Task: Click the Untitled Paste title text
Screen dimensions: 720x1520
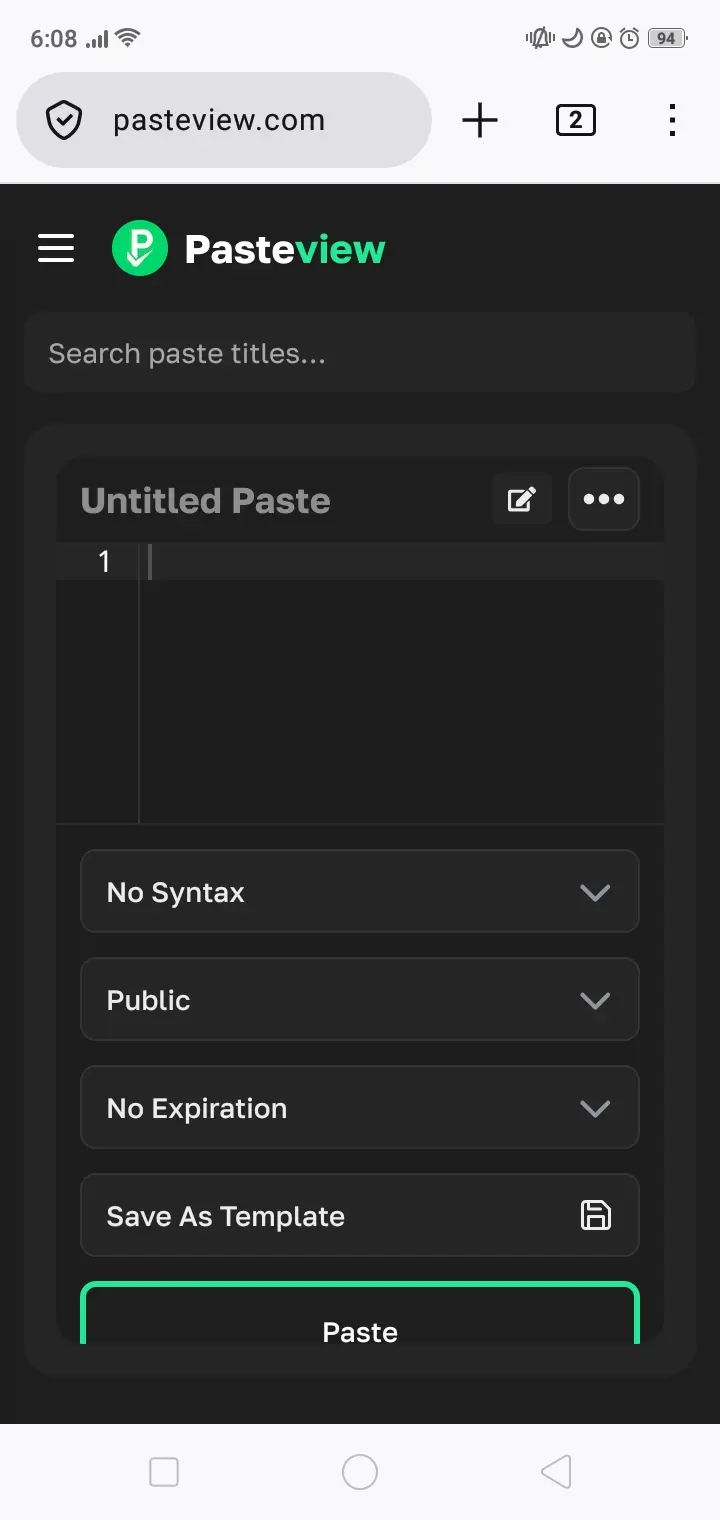Action: point(205,500)
